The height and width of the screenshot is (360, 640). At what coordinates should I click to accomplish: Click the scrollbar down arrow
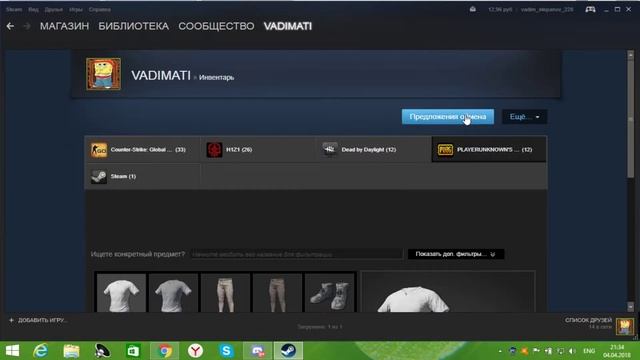(631, 307)
